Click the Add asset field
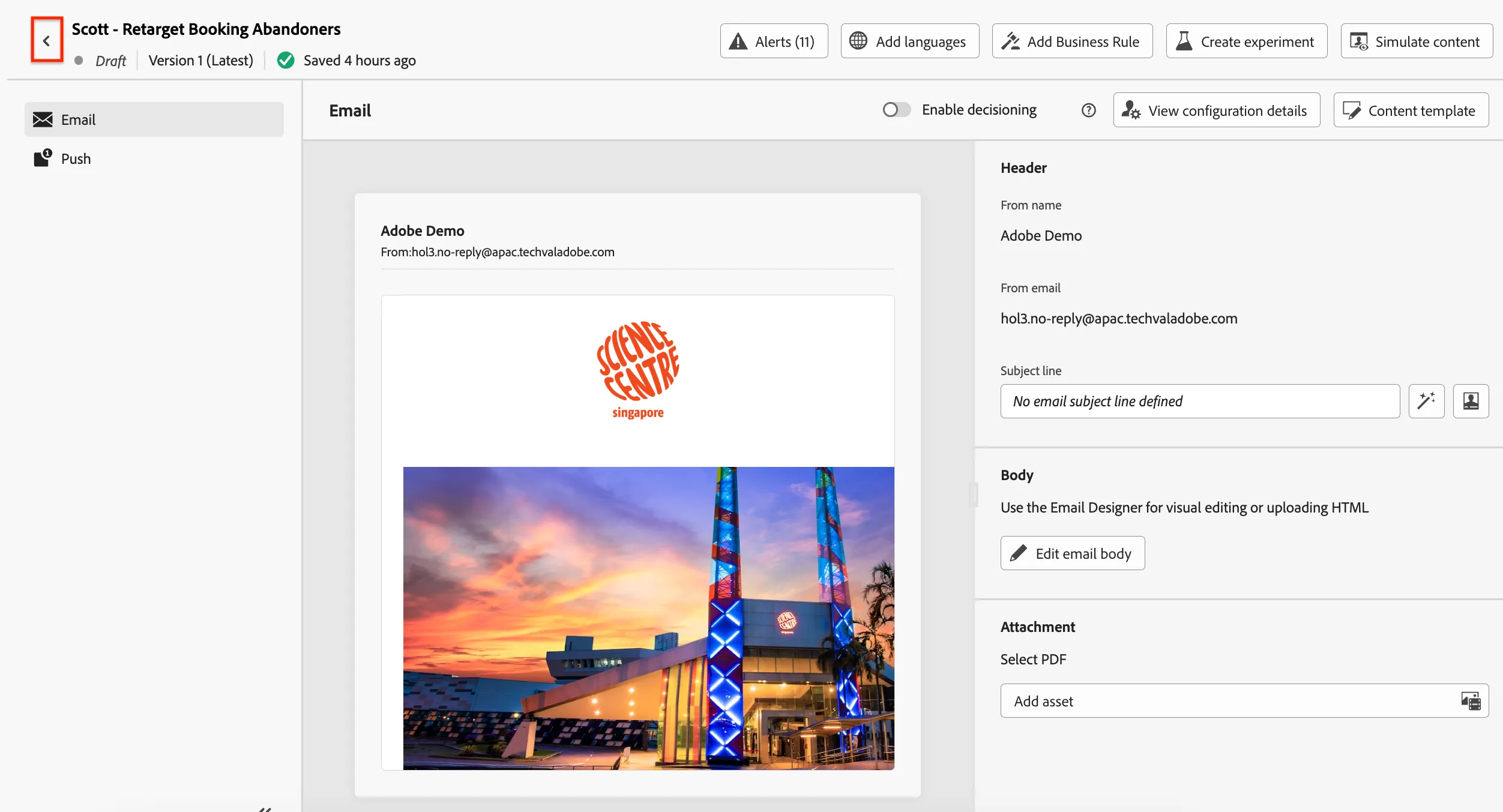 point(1244,701)
